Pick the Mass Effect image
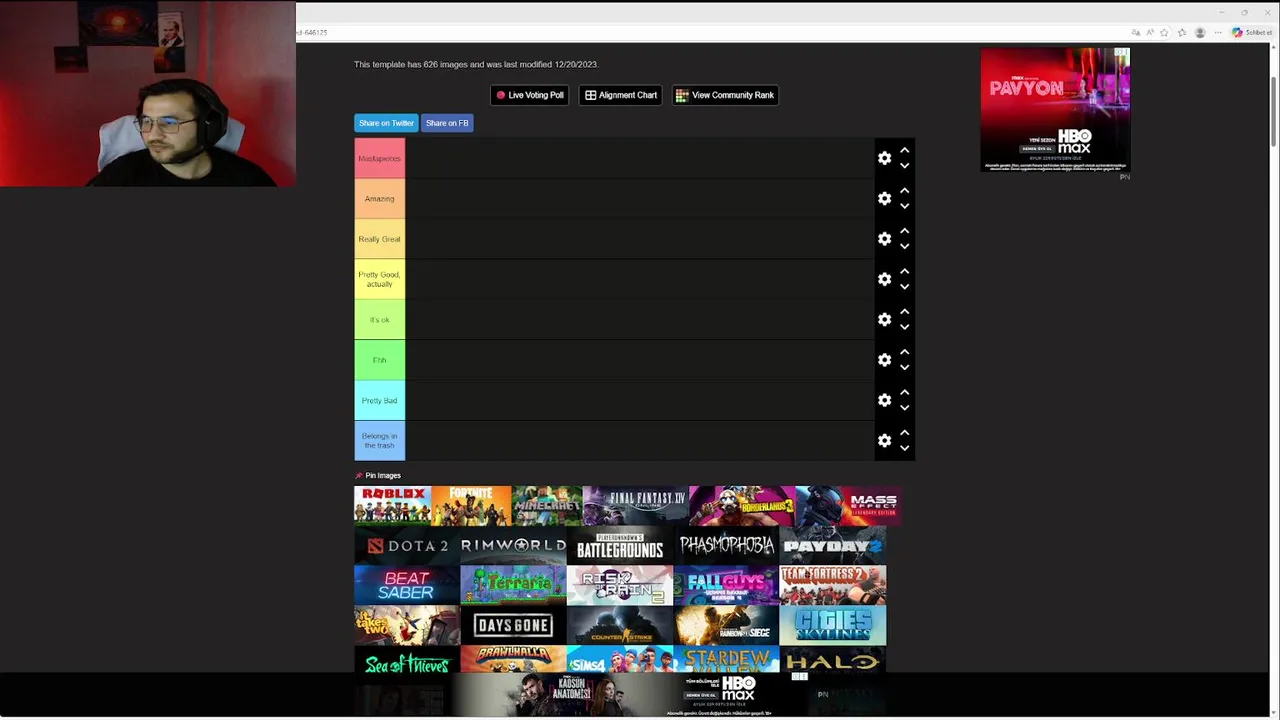 849,506
